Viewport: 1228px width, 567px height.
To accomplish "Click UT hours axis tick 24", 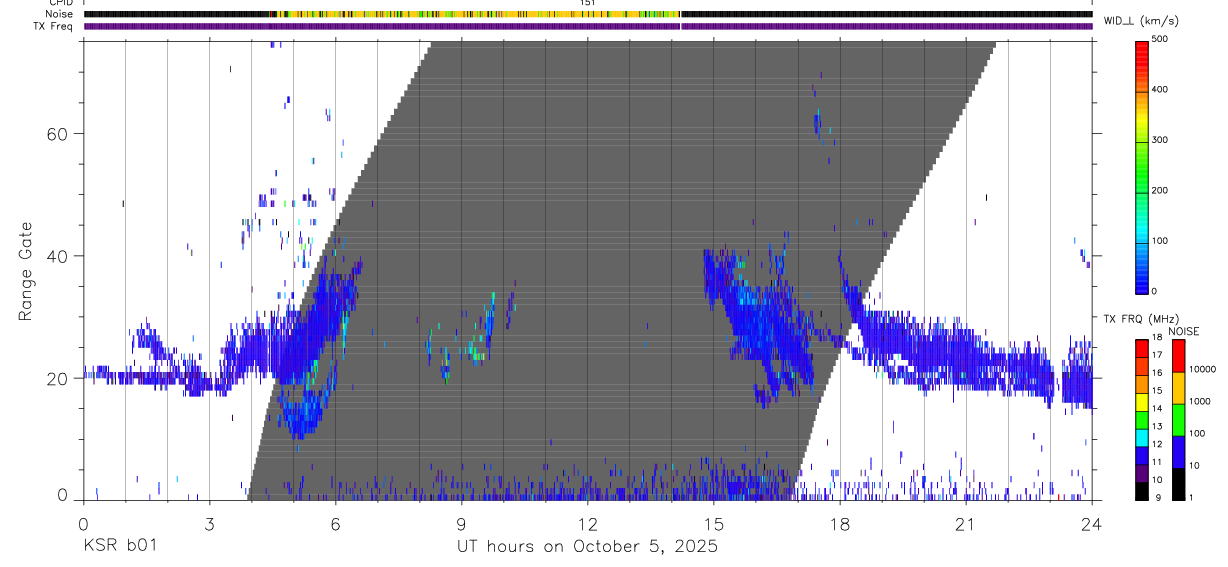I will click(x=1091, y=524).
